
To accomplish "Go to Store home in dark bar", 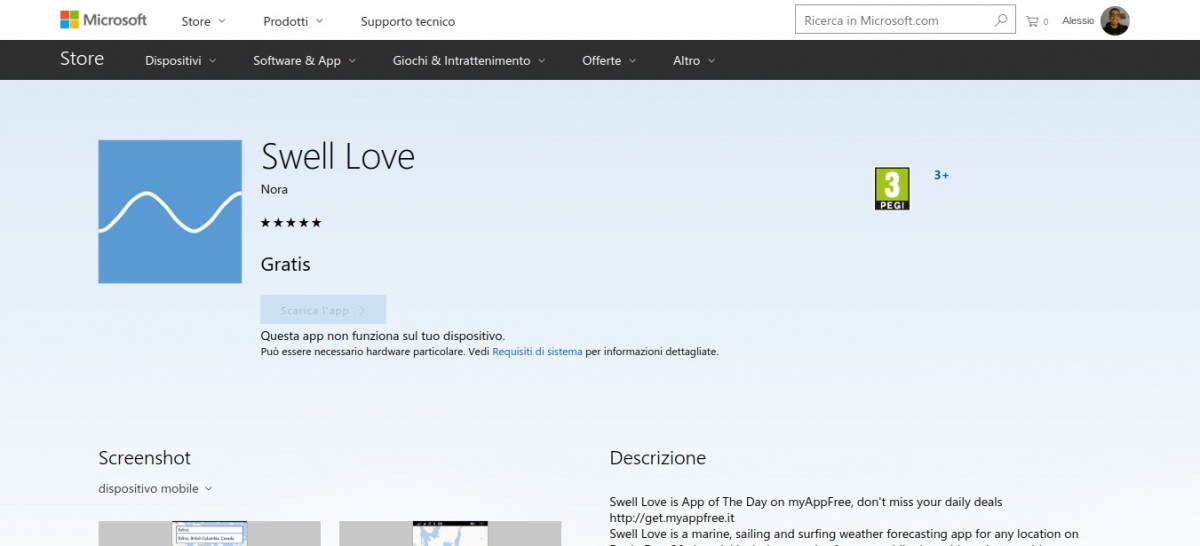I will tap(82, 59).
